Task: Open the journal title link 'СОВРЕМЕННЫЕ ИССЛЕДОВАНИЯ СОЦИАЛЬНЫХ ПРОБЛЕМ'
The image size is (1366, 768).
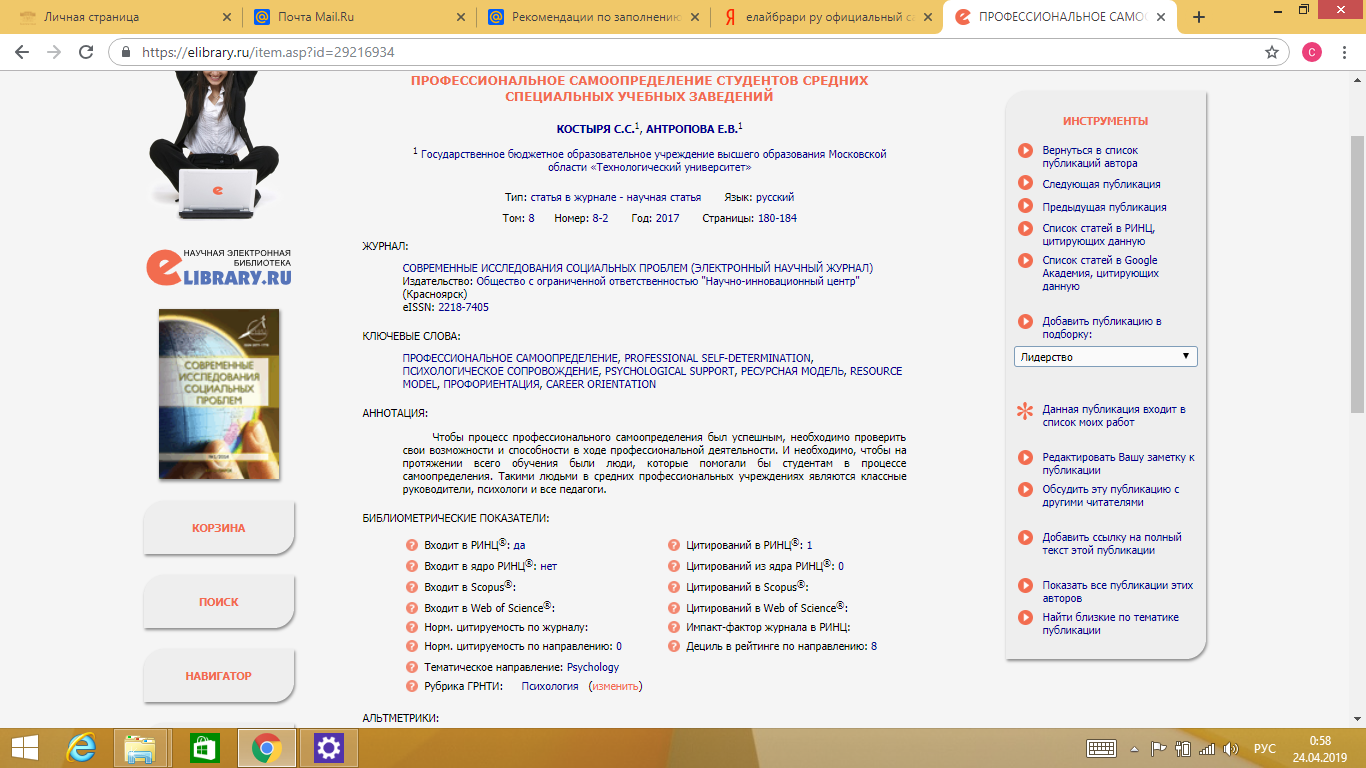Action: (637, 269)
